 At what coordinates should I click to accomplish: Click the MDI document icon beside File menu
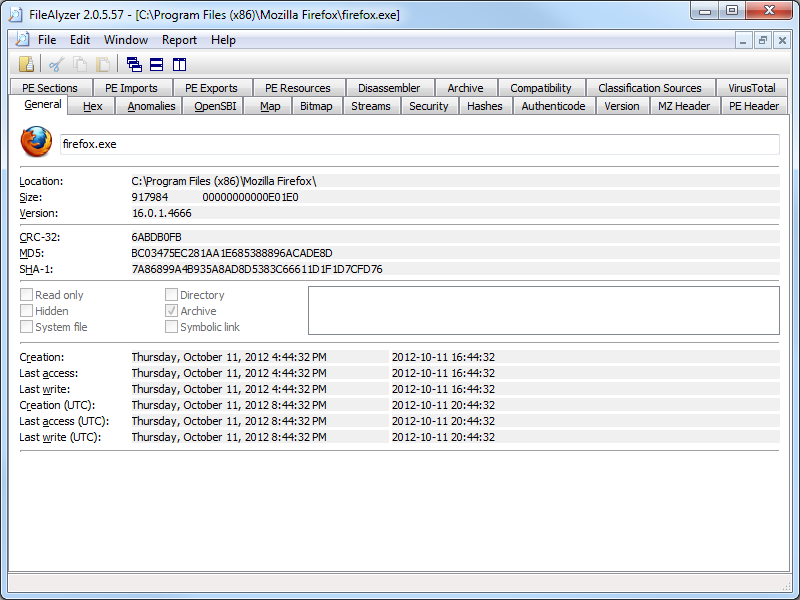[22, 40]
